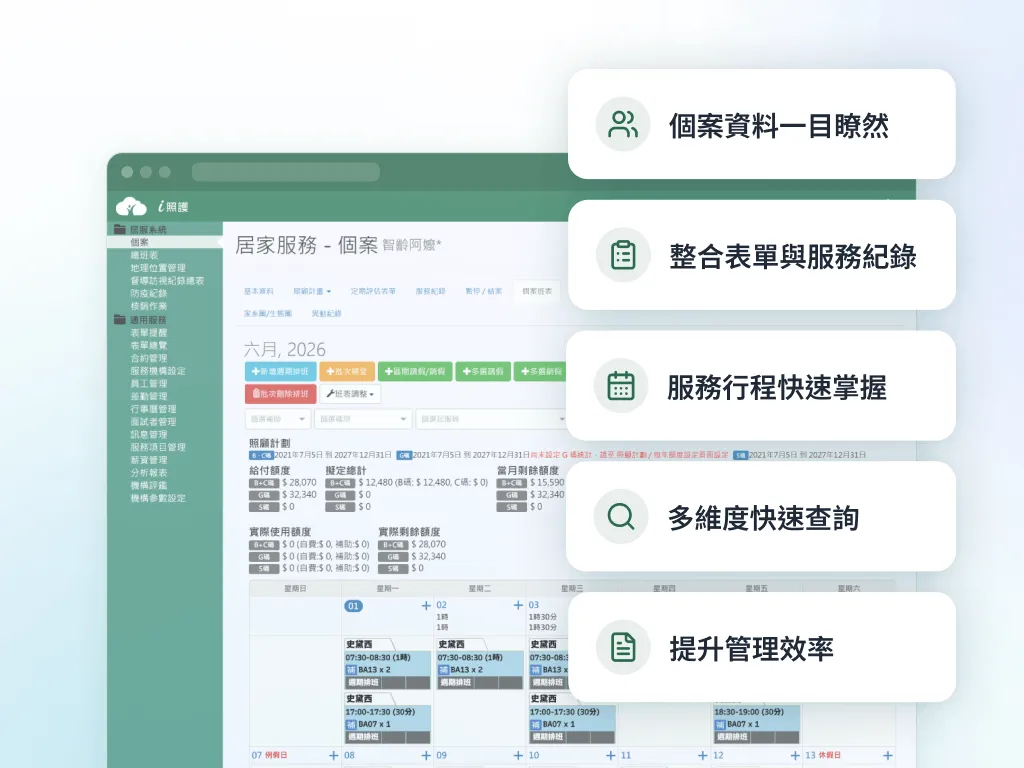Open the 班表調整 wrench dropdown
Viewport: 1024px width, 768px height.
(x=350, y=394)
